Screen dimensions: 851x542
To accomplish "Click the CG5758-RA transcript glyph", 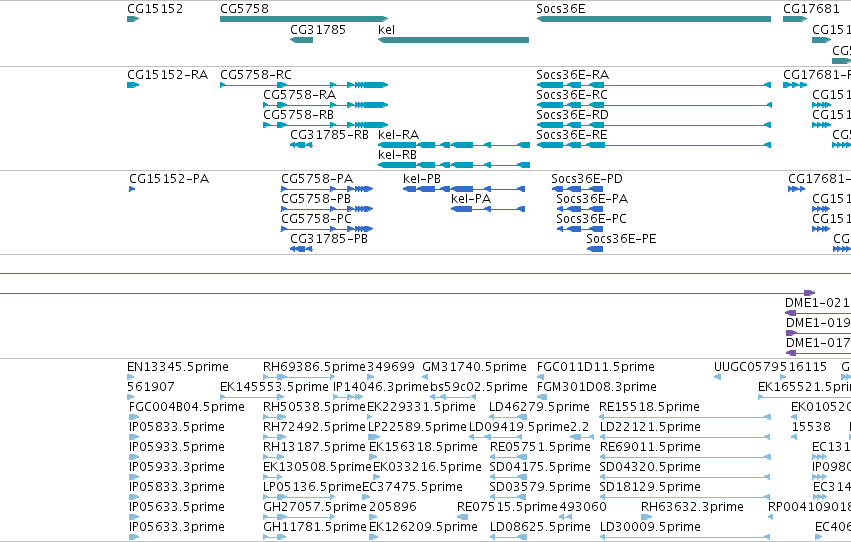I will pyautogui.click(x=326, y=105).
